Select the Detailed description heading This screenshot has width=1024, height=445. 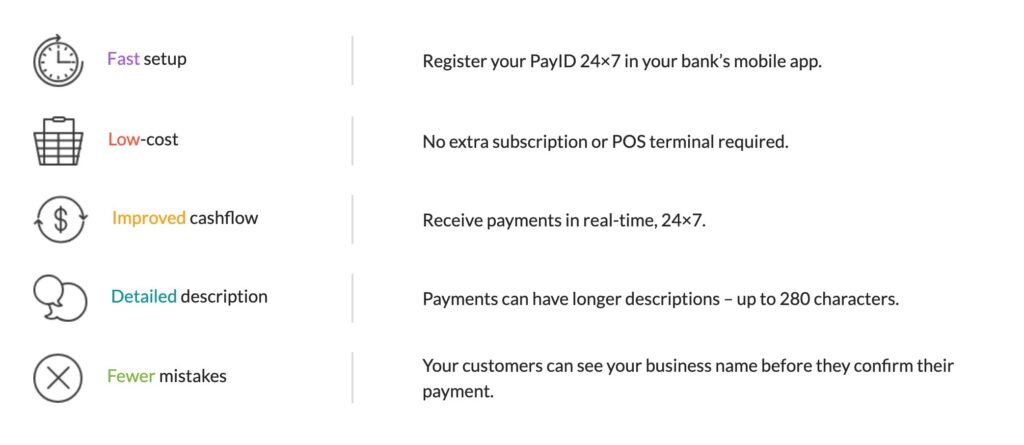click(189, 297)
